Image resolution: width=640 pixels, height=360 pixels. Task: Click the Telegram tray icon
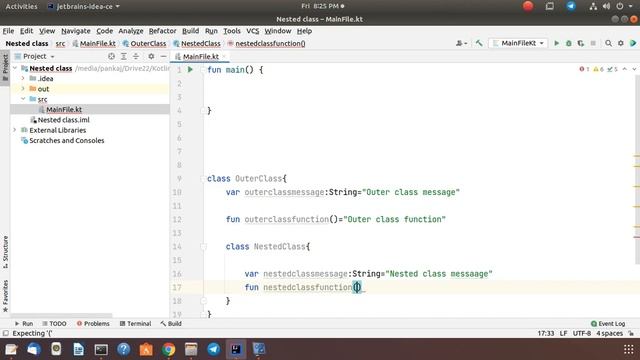(x=571, y=6)
